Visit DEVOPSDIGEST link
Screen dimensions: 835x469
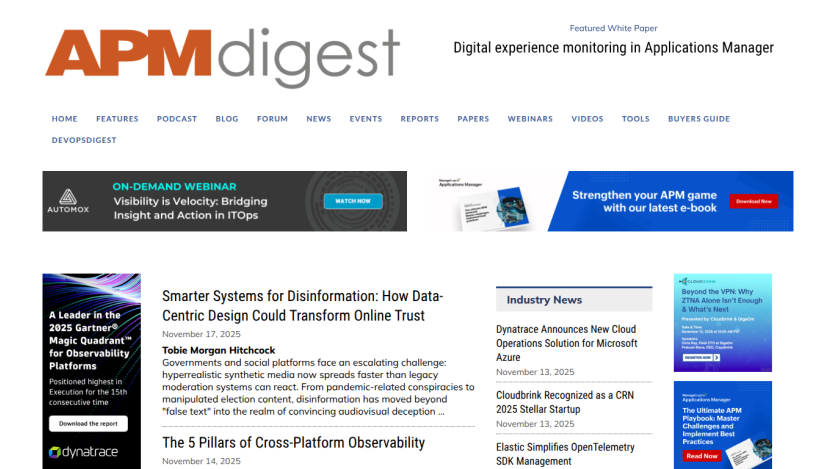coord(84,140)
